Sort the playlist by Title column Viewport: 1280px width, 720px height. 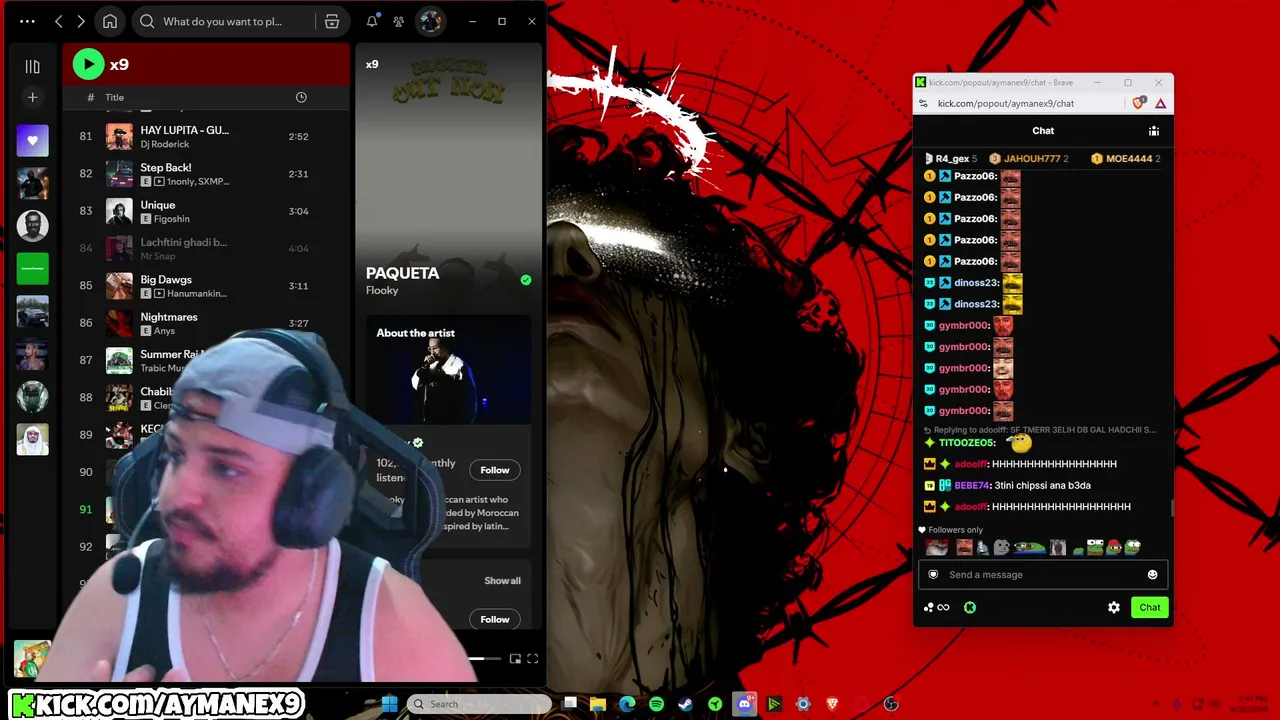[115, 97]
